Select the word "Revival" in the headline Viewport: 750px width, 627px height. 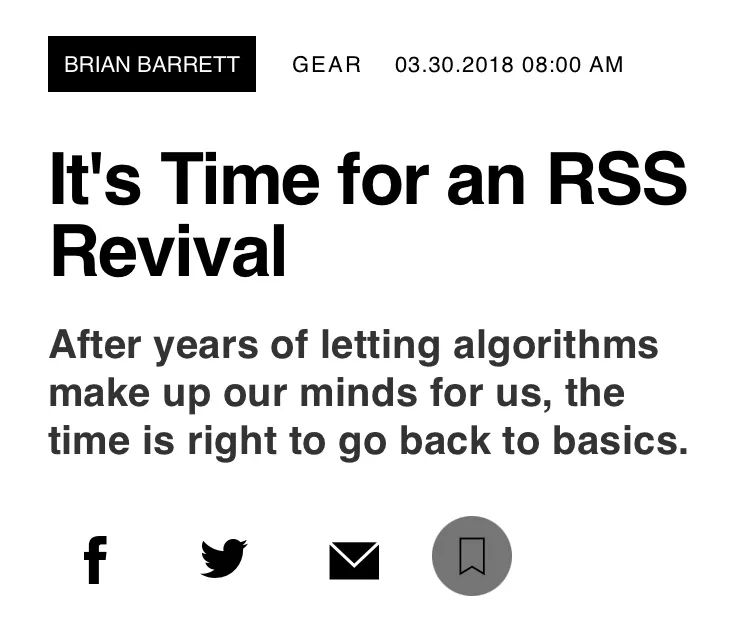point(168,252)
